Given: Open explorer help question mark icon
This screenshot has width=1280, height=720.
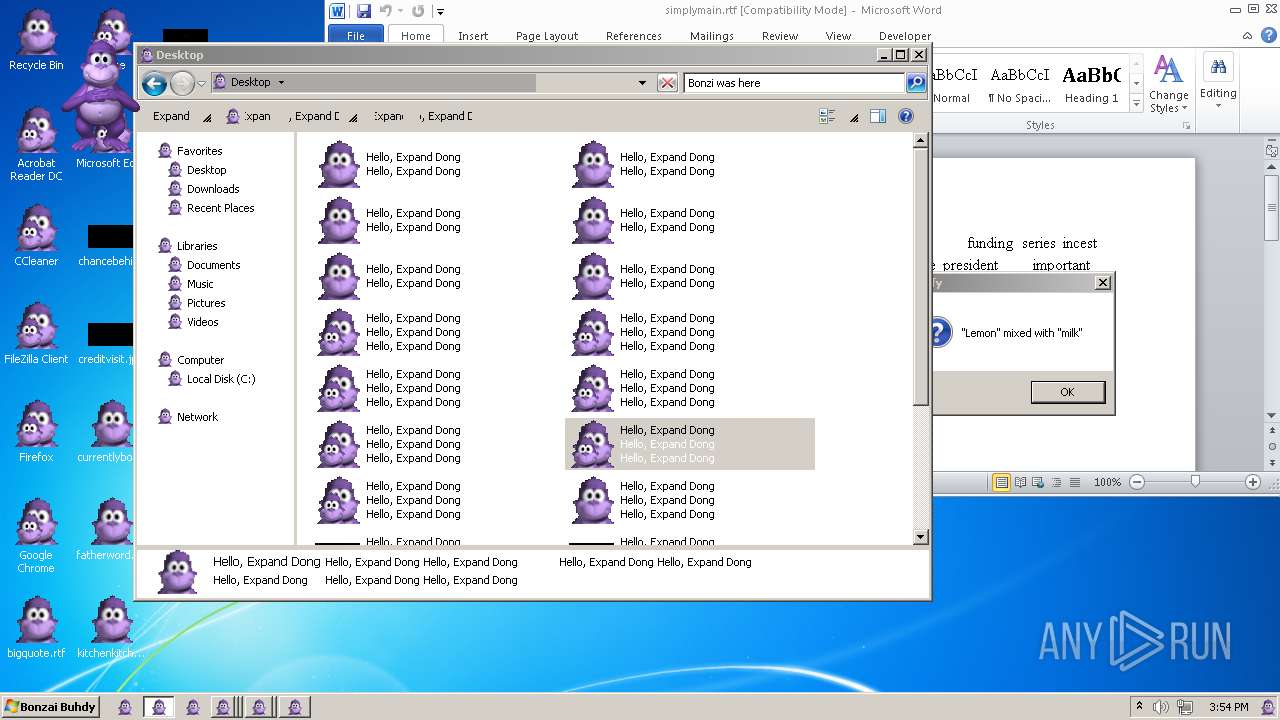Looking at the screenshot, I should [905, 116].
